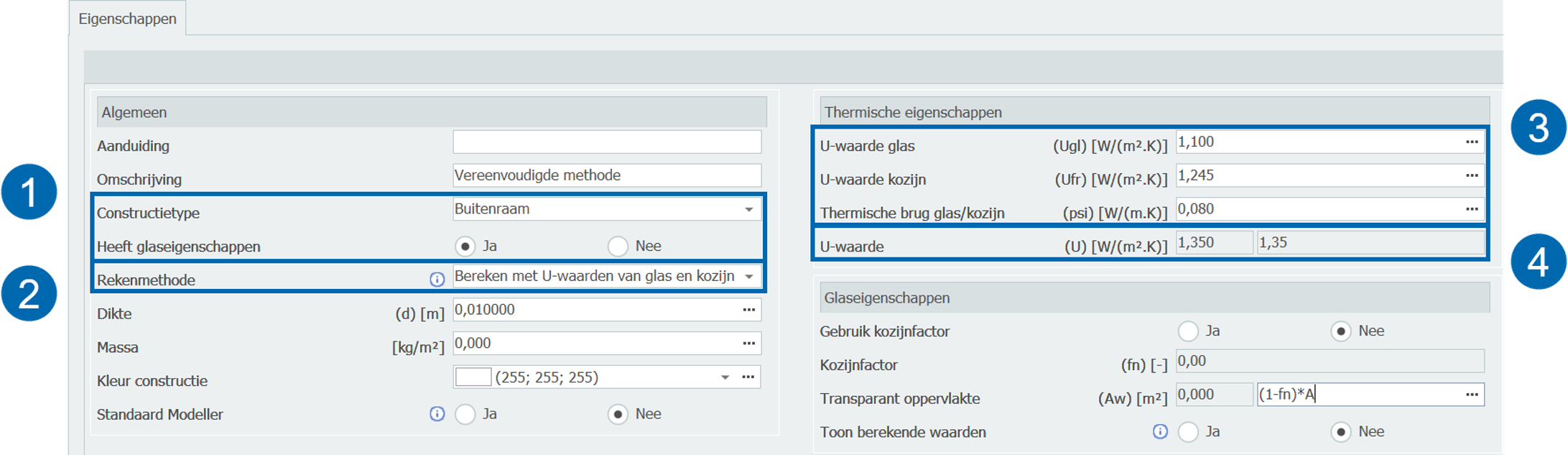Open ellipsis button for U-waarde glas
The width and height of the screenshot is (1568, 455).
click(x=1472, y=142)
